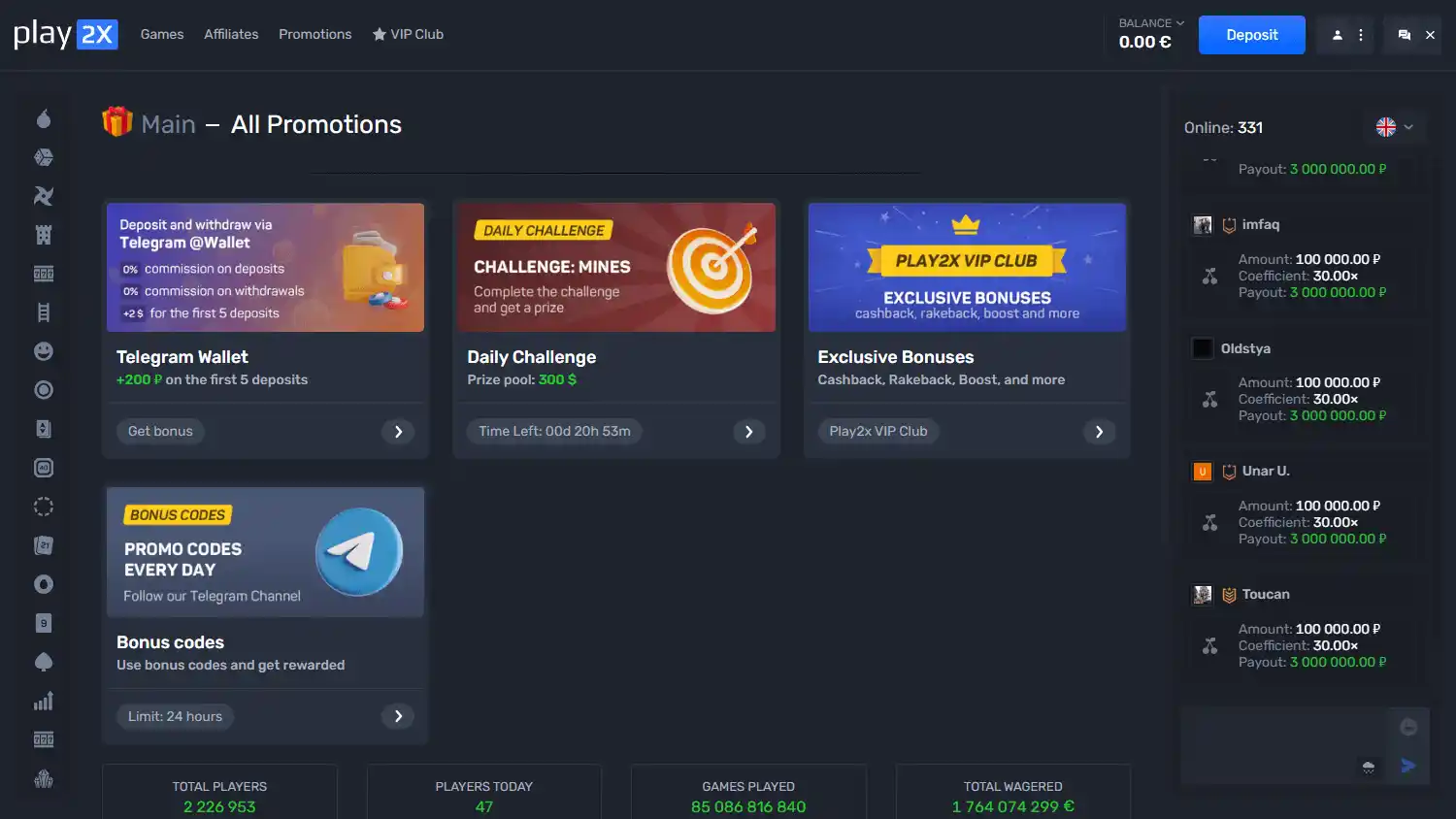Click the Bonus codes card arrow
Image resolution: width=1456 pixels, height=819 pixels.
398,716
